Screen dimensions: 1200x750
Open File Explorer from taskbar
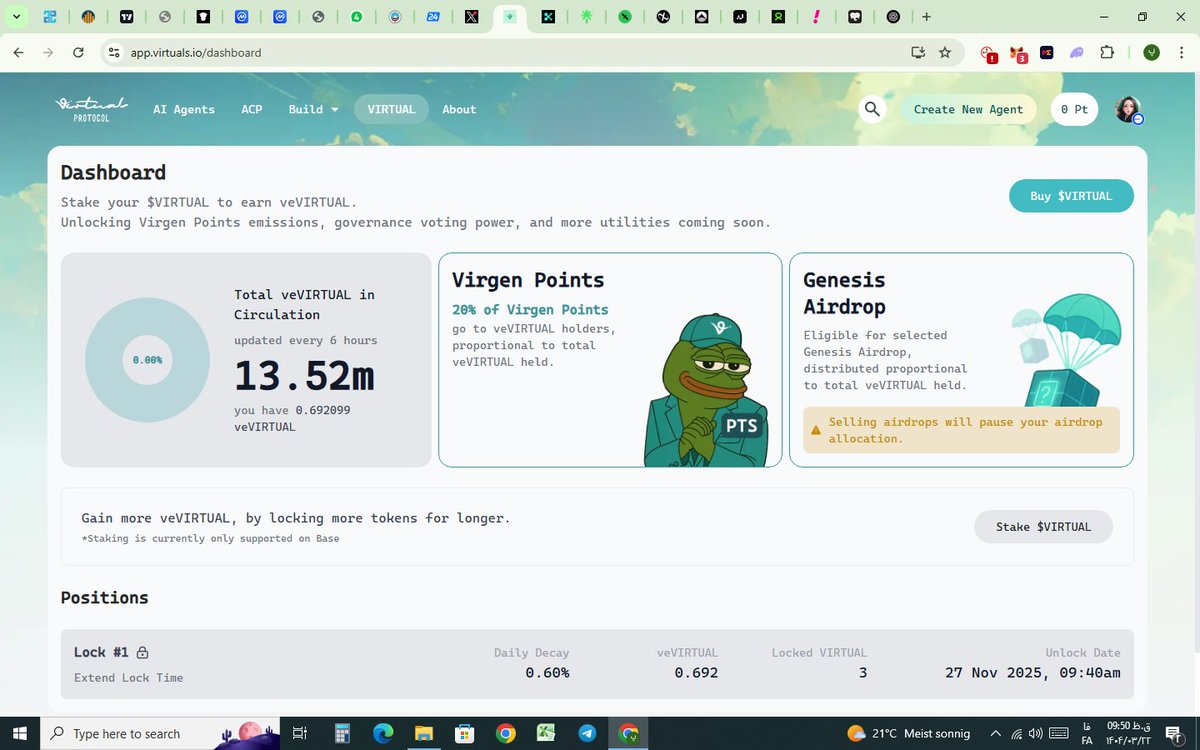tap(424, 733)
